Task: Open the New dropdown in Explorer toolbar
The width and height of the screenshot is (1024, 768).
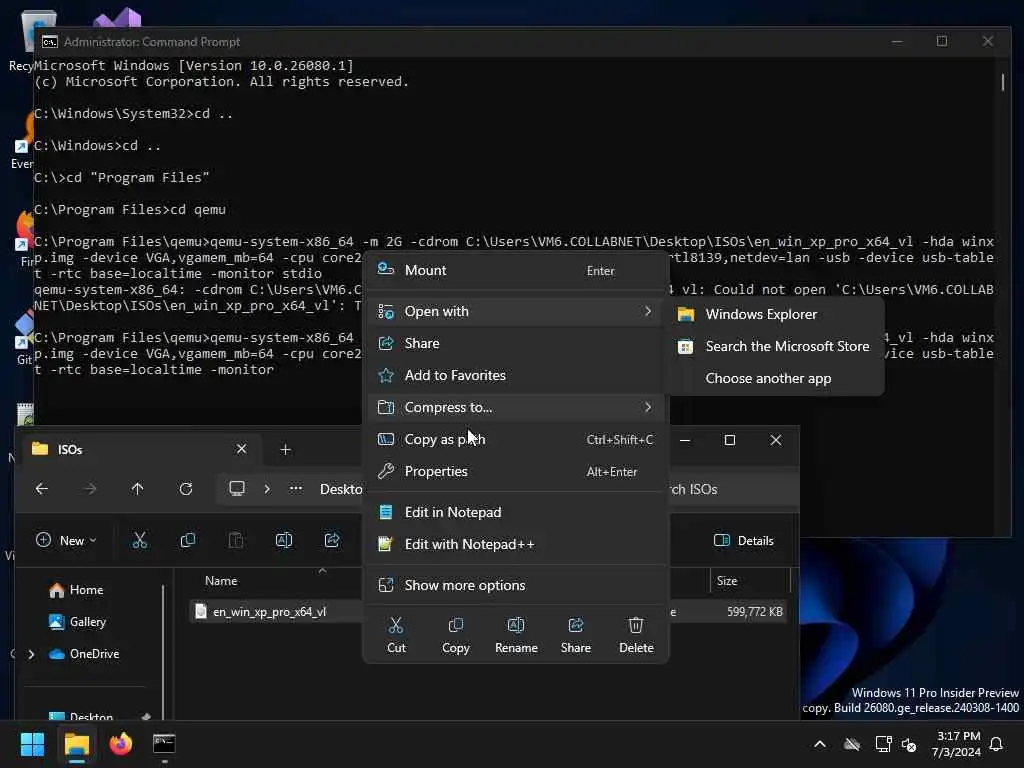Action: point(66,541)
